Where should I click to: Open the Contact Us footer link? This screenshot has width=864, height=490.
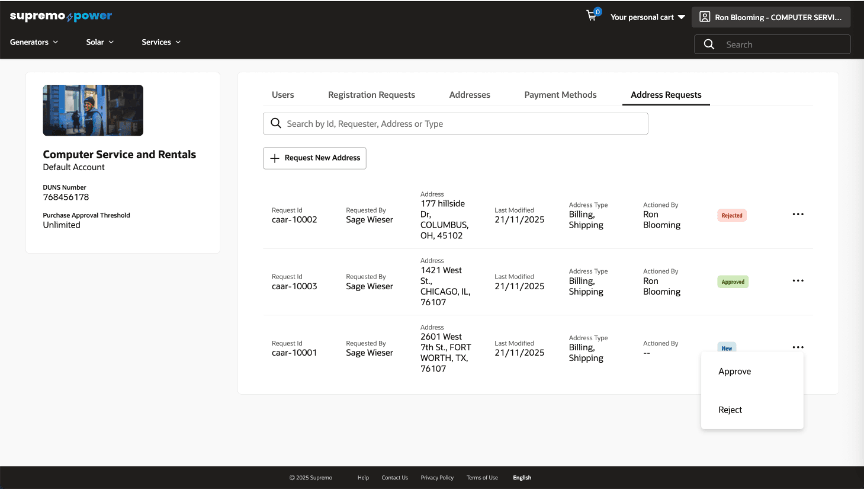[x=395, y=478]
